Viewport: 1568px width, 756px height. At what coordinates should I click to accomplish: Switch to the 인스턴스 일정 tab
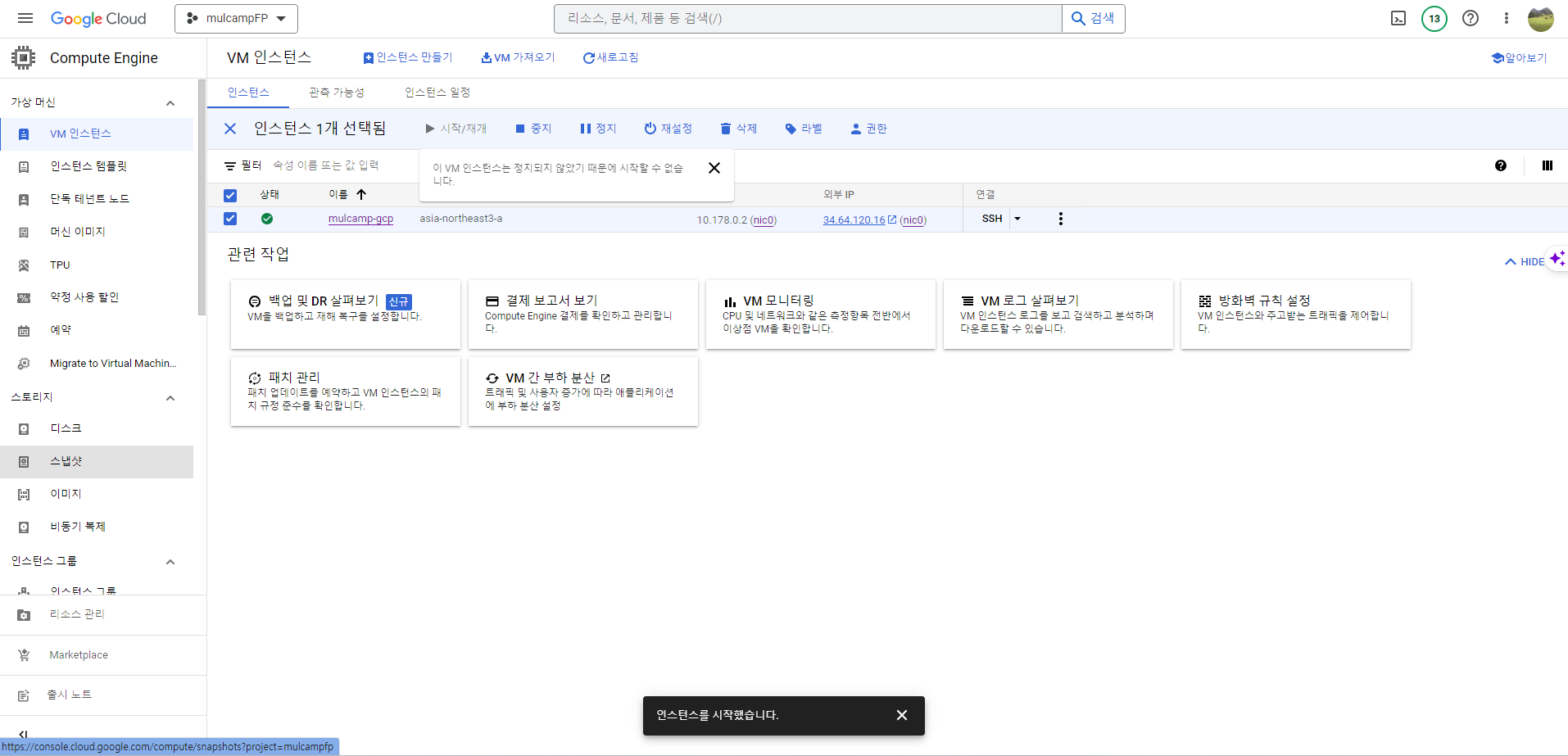437,93
